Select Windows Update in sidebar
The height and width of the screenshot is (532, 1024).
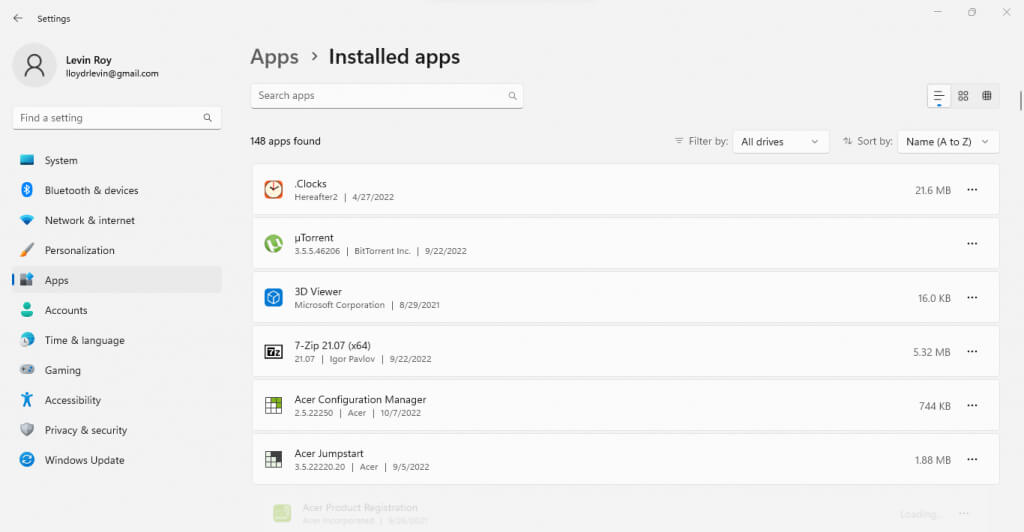coord(84,460)
